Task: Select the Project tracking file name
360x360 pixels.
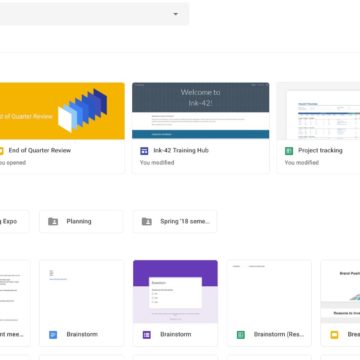Action: 320,150
